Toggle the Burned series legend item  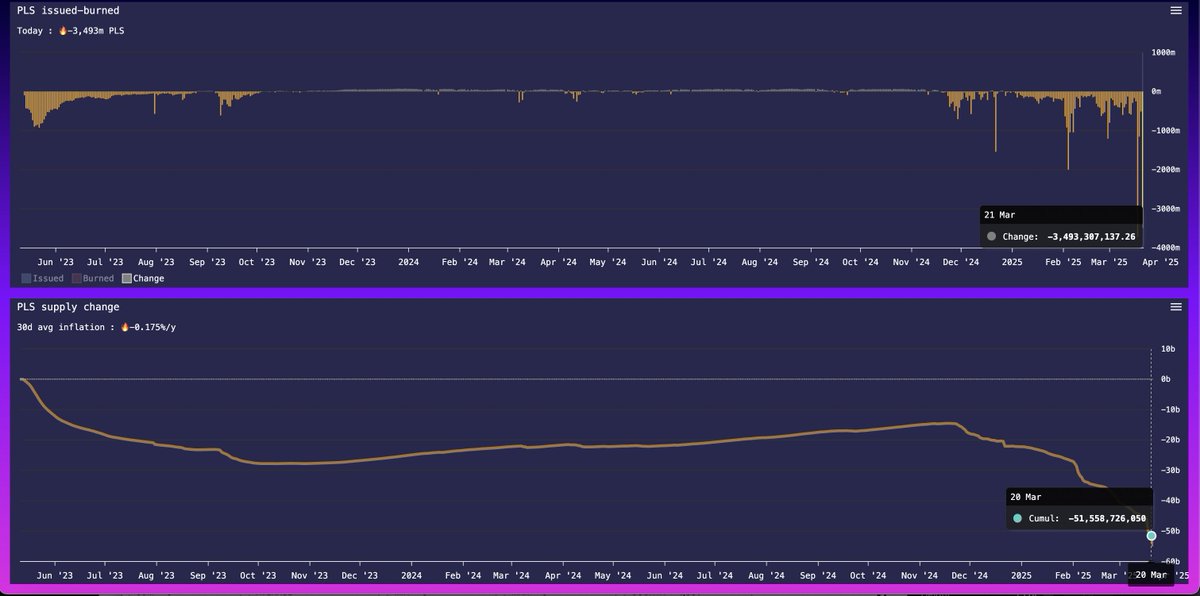92,278
